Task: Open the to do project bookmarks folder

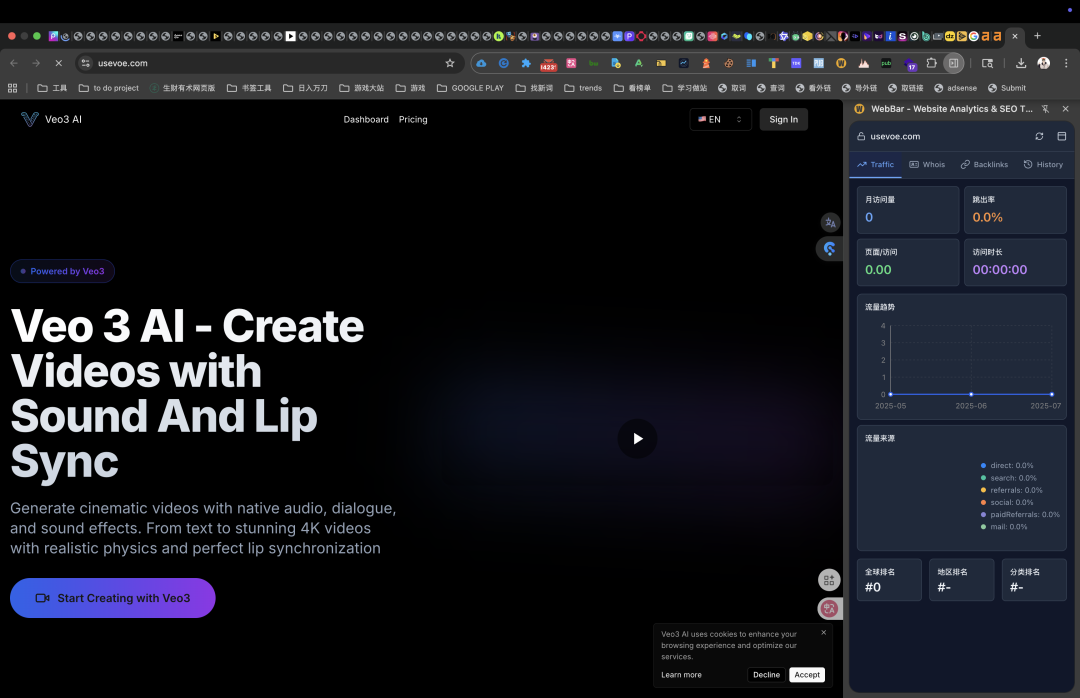Action: [109, 88]
